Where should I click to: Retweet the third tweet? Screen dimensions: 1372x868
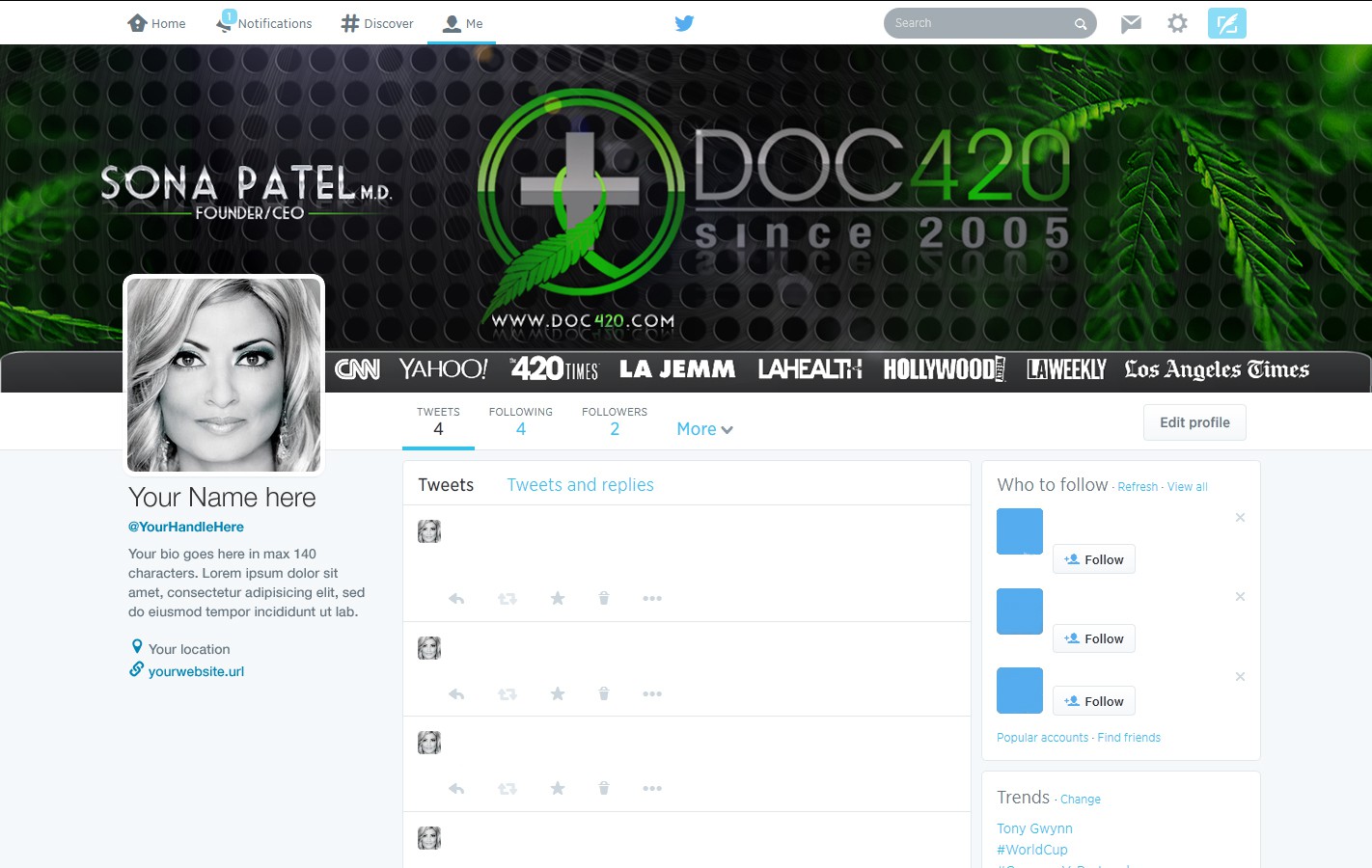(508, 789)
